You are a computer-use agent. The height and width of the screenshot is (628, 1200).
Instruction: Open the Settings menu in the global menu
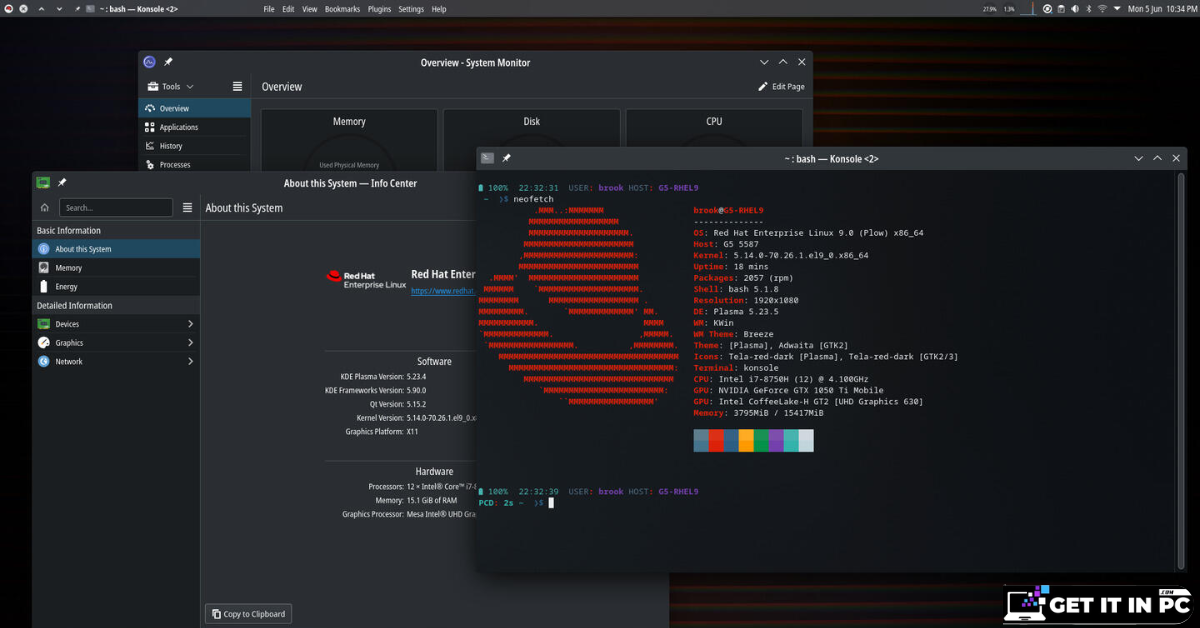click(411, 9)
